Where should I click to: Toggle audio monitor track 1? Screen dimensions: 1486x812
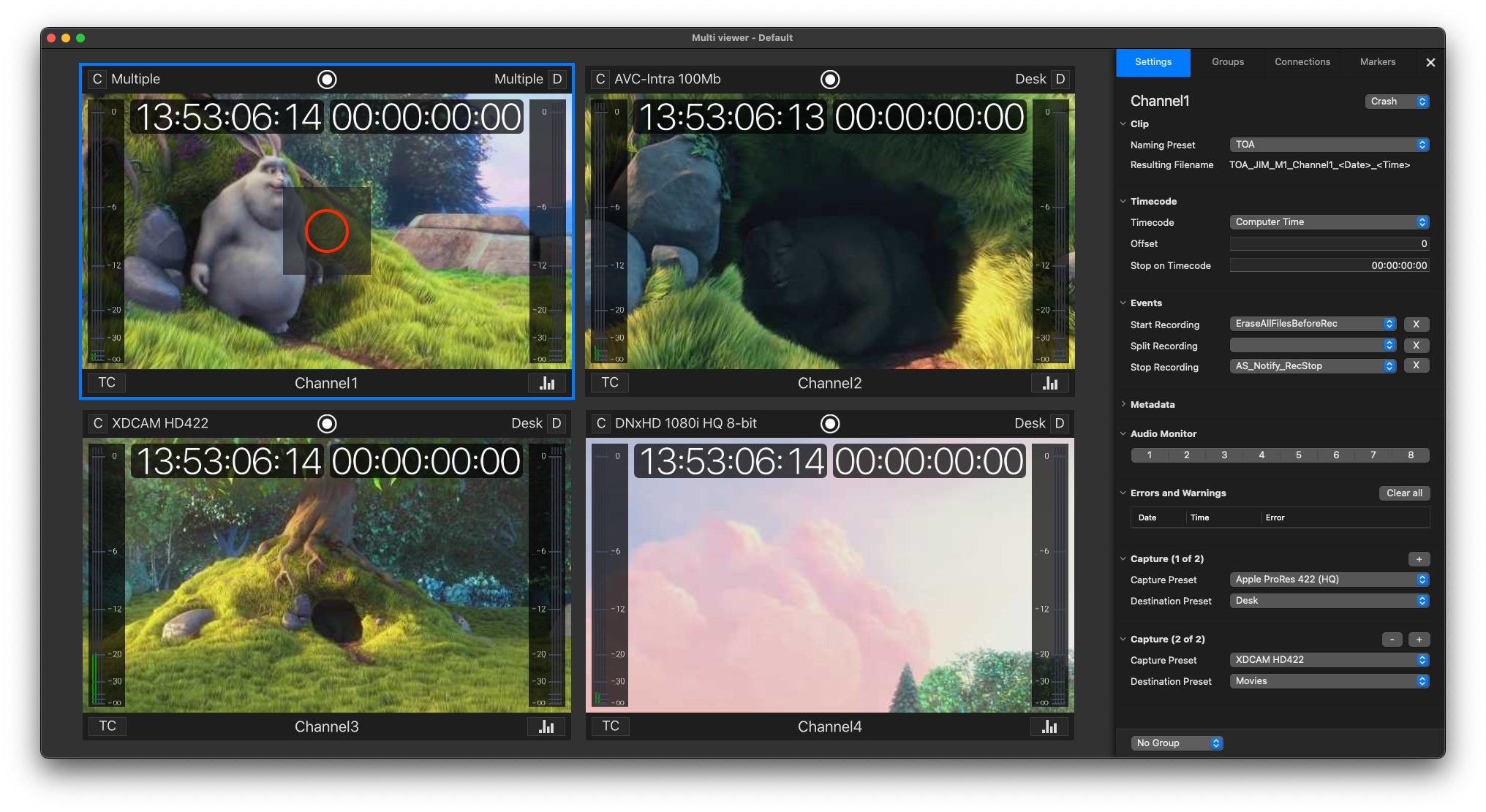pos(1150,455)
